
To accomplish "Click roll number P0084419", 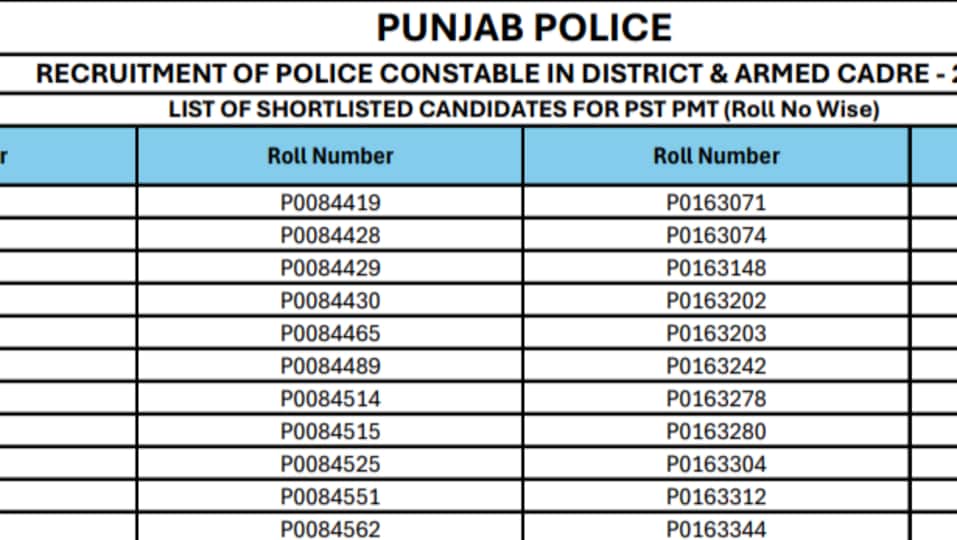I will point(330,203).
